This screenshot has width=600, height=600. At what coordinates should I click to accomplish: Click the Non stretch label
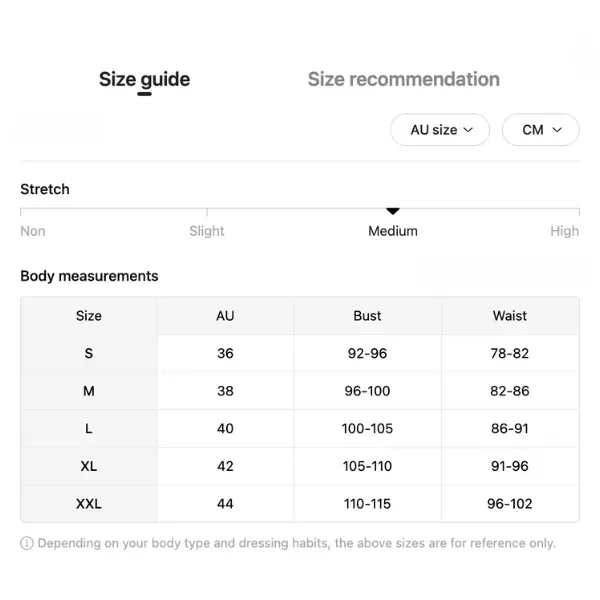(33, 231)
